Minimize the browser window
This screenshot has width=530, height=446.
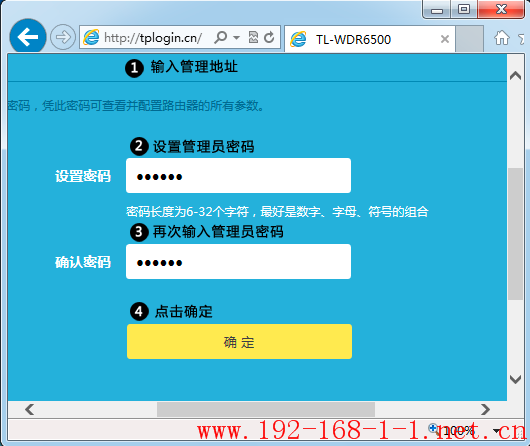point(437,9)
